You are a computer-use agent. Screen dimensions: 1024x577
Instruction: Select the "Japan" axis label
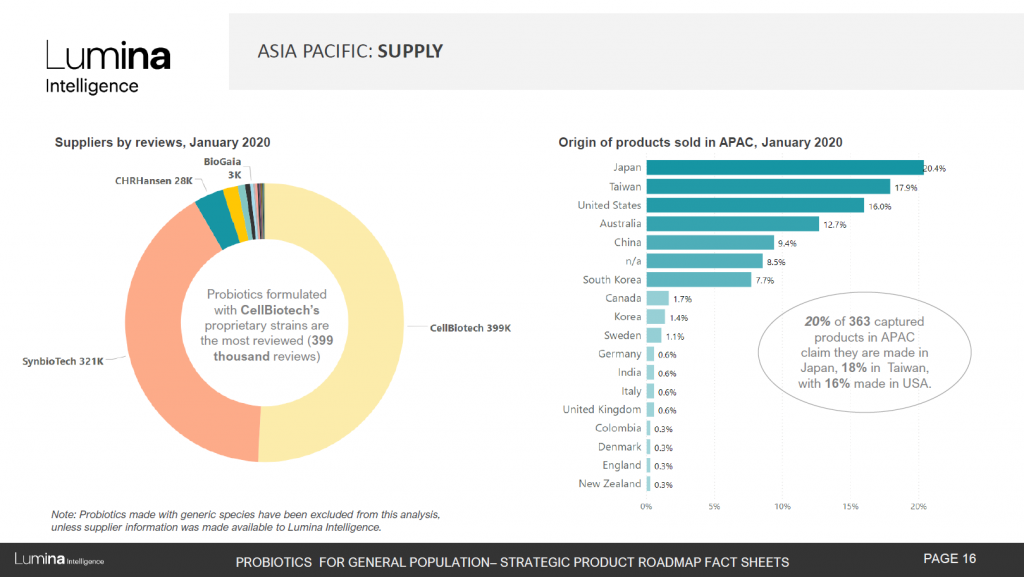point(627,168)
